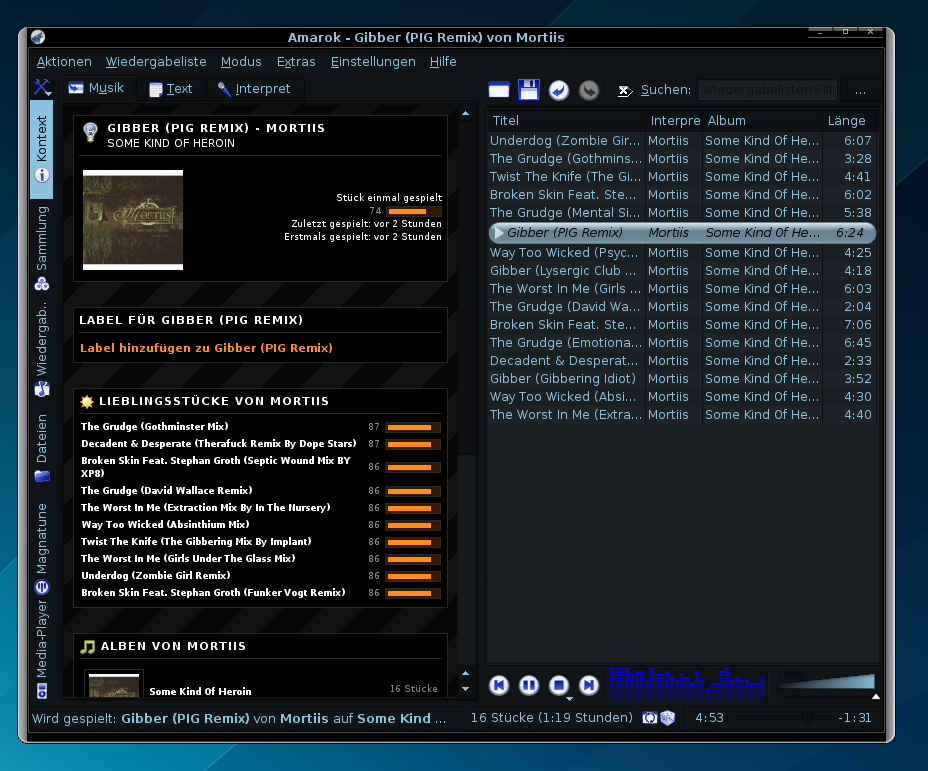Screen dimensions: 928x771
Task: Click the context browser scroll-up arrow at top
Action: [465, 113]
